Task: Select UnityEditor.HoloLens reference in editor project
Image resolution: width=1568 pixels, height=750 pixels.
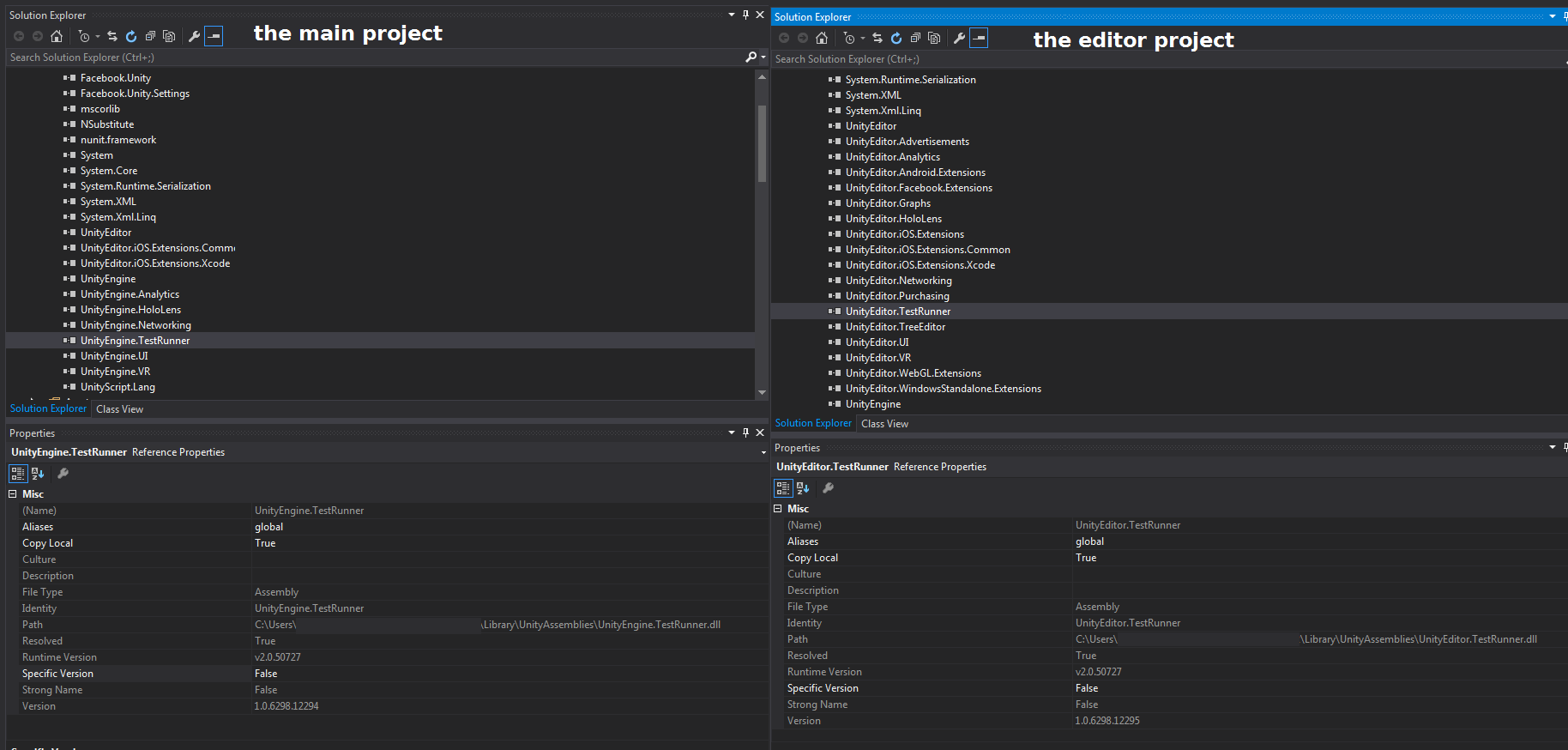Action: click(x=893, y=219)
